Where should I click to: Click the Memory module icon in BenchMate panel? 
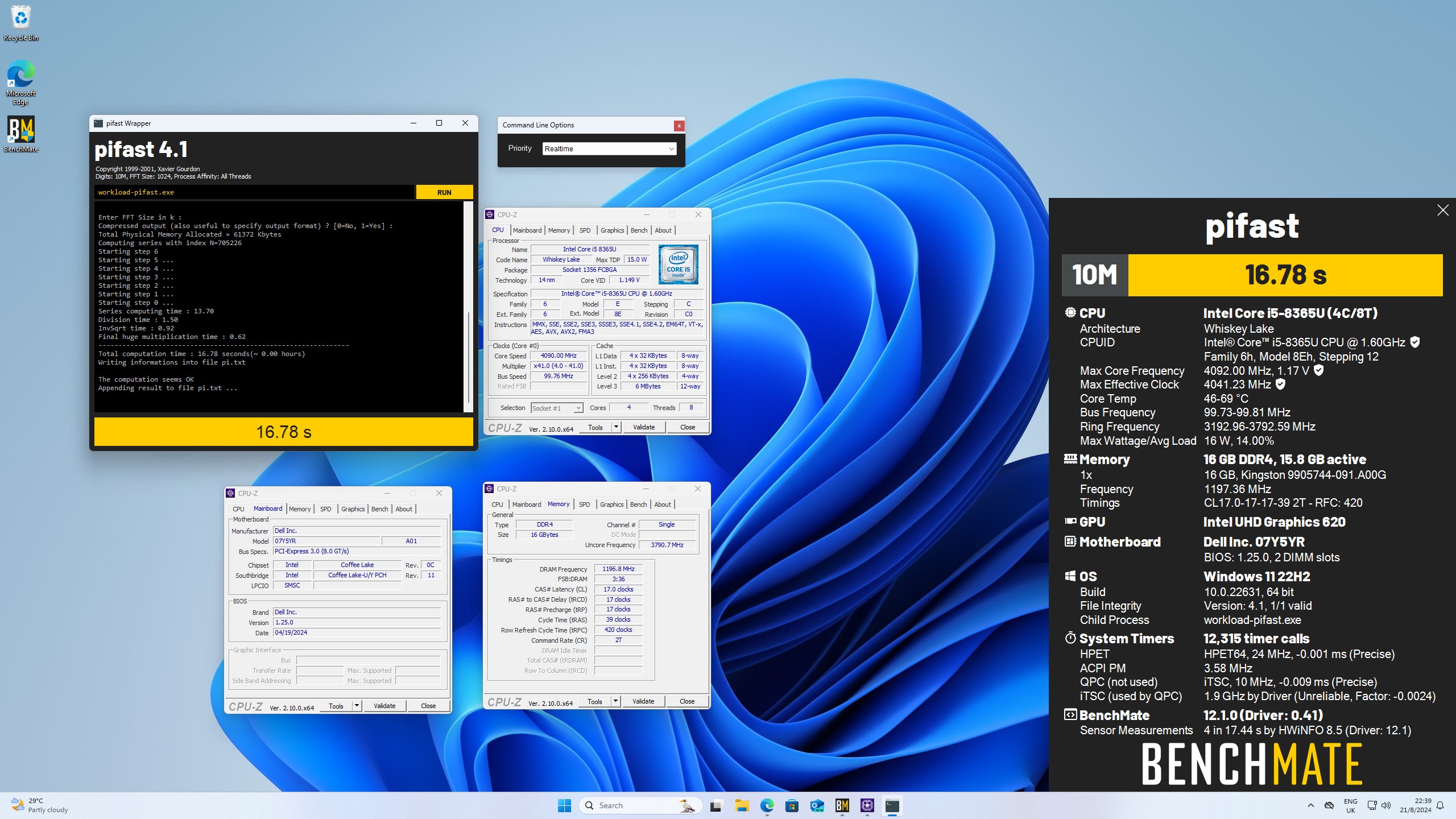click(x=1070, y=458)
